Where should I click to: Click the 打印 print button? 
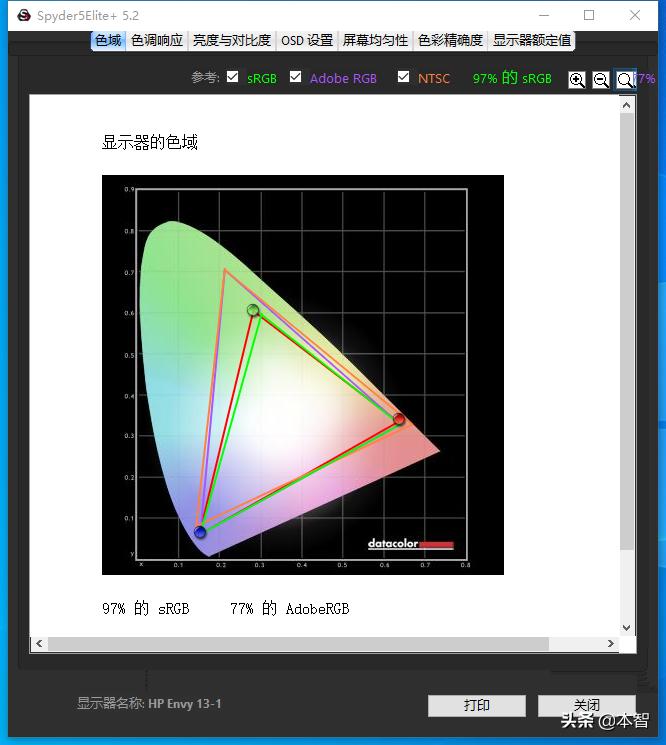(476, 706)
